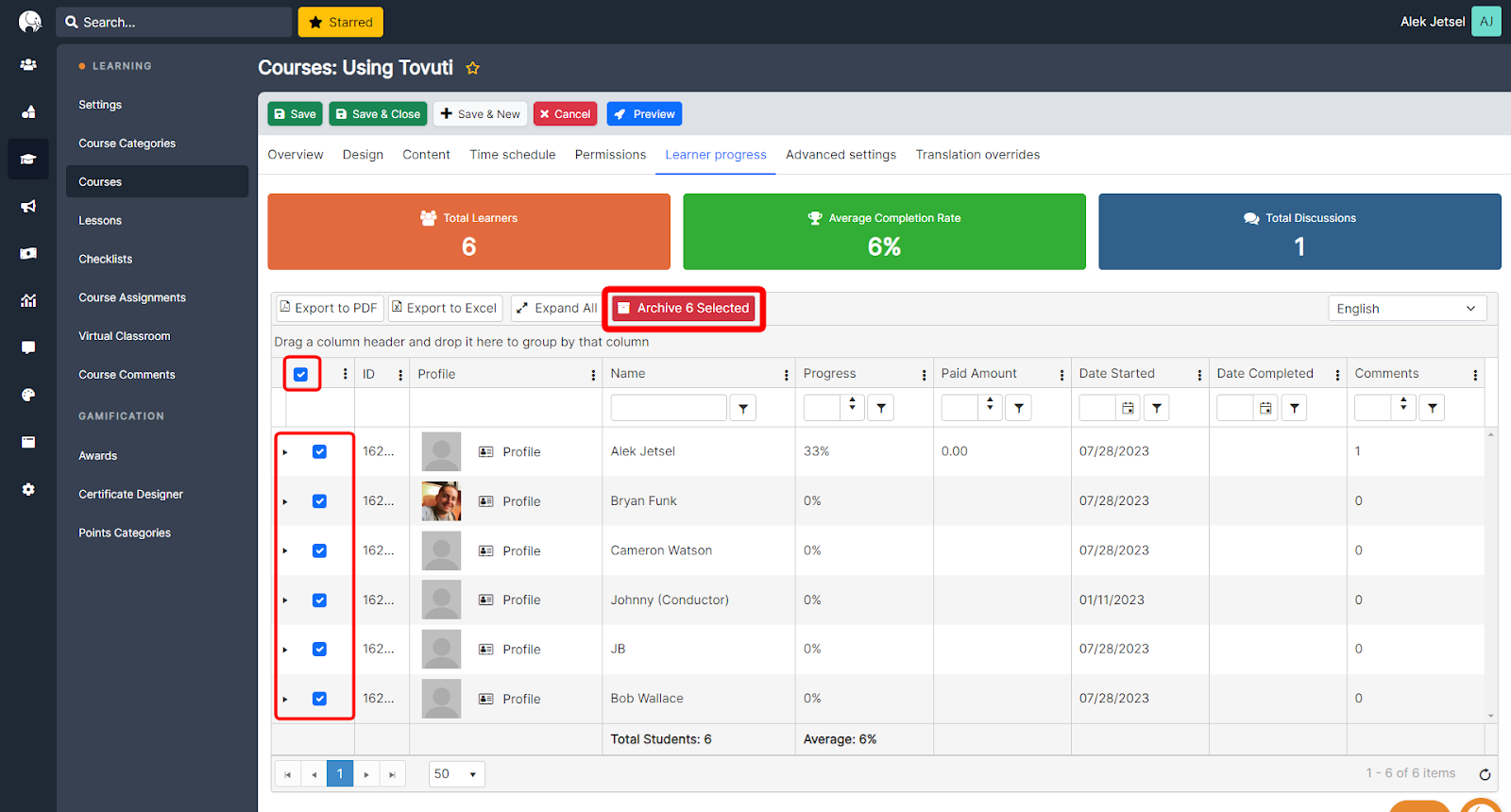This screenshot has width=1511, height=812.
Task: Open the gear configuration sidebar icon
Action: (28, 489)
